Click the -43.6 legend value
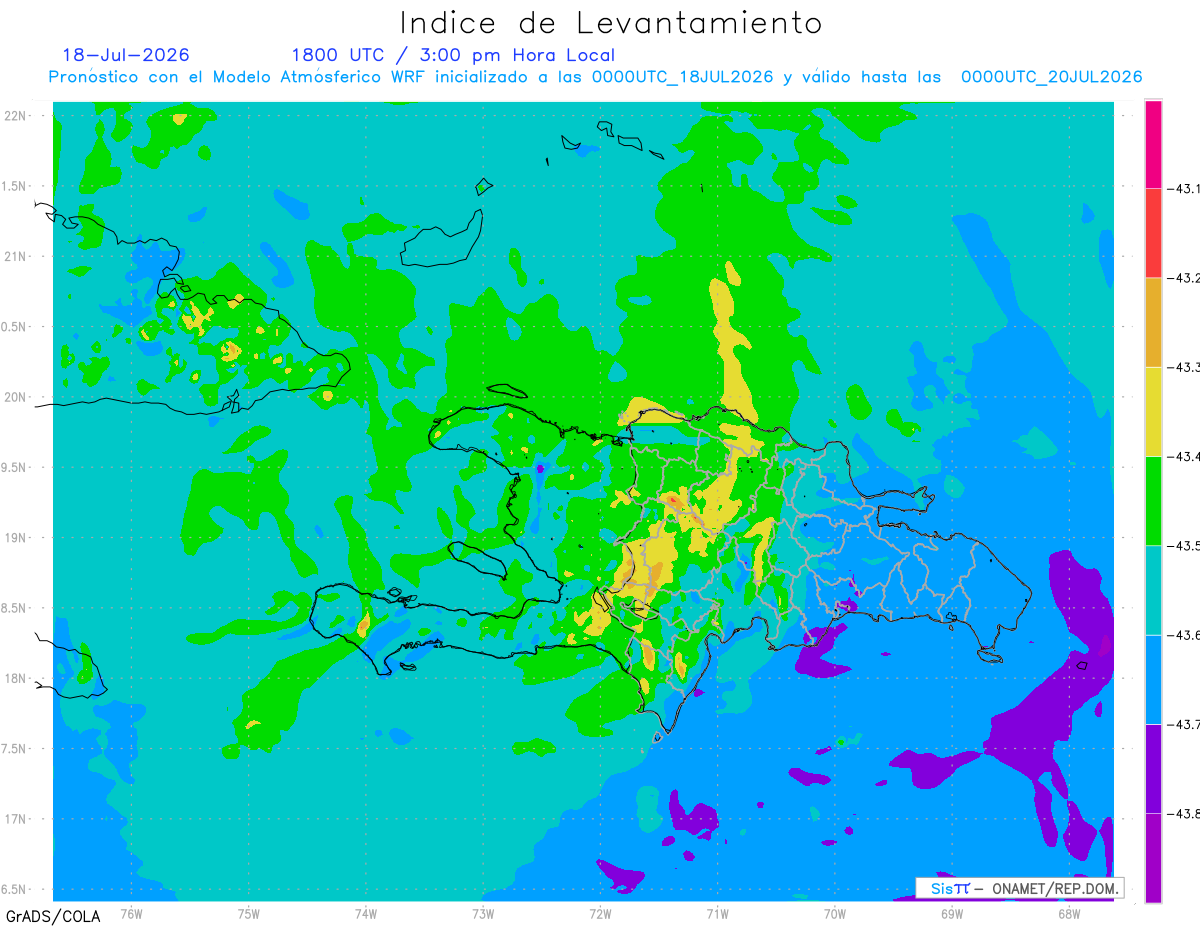 click(x=1183, y=635)
